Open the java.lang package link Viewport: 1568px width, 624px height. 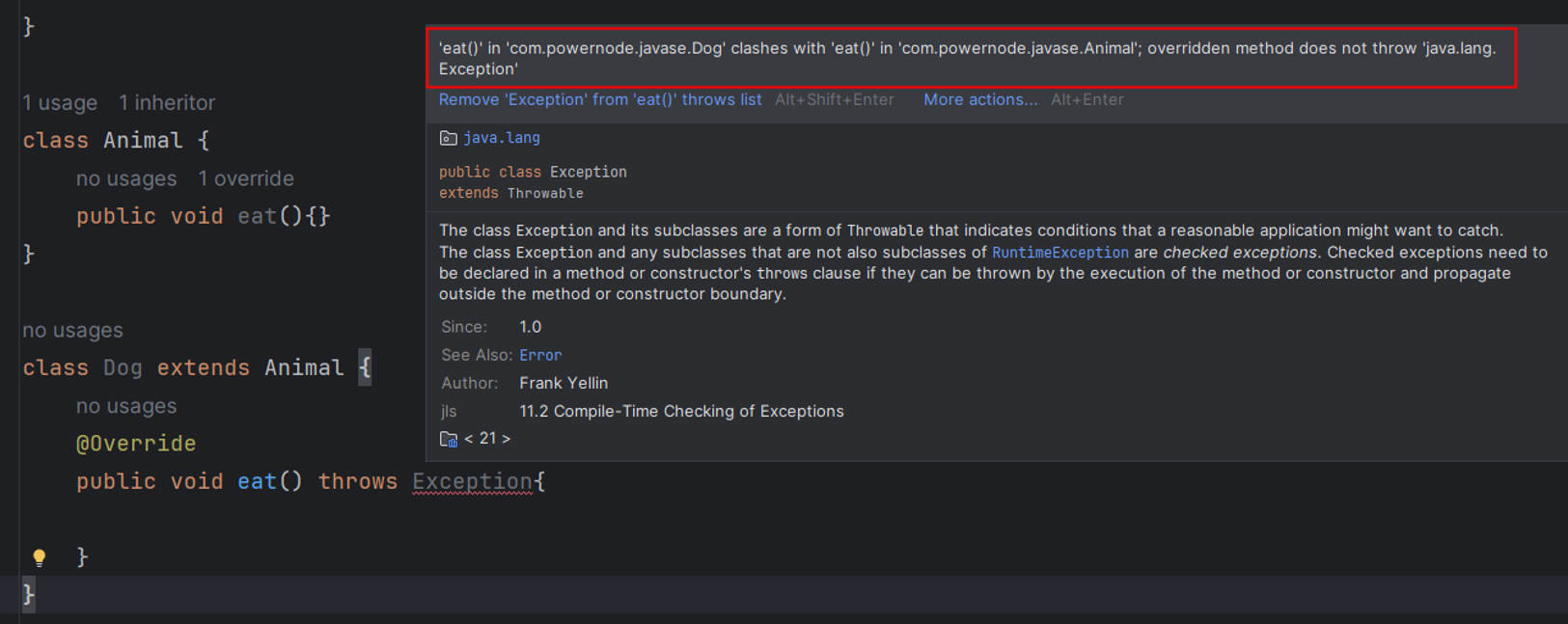tap(502, 138)
